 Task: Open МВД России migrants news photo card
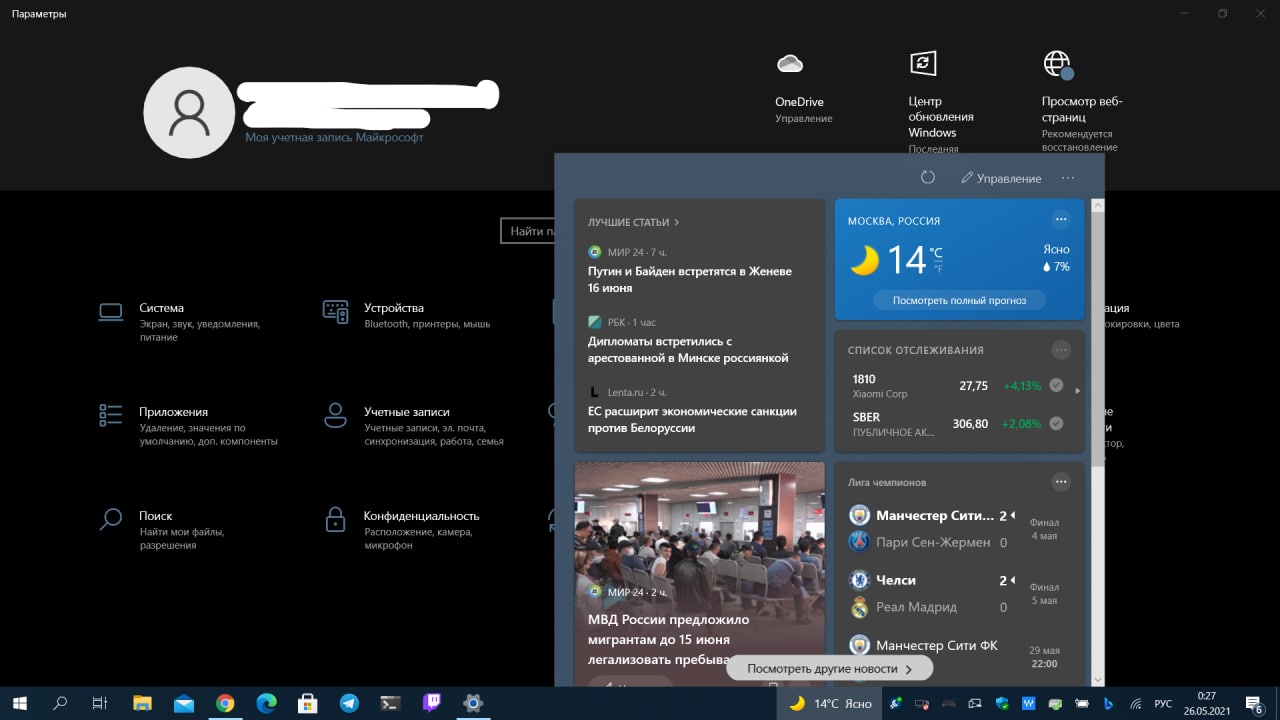[699, 573]
